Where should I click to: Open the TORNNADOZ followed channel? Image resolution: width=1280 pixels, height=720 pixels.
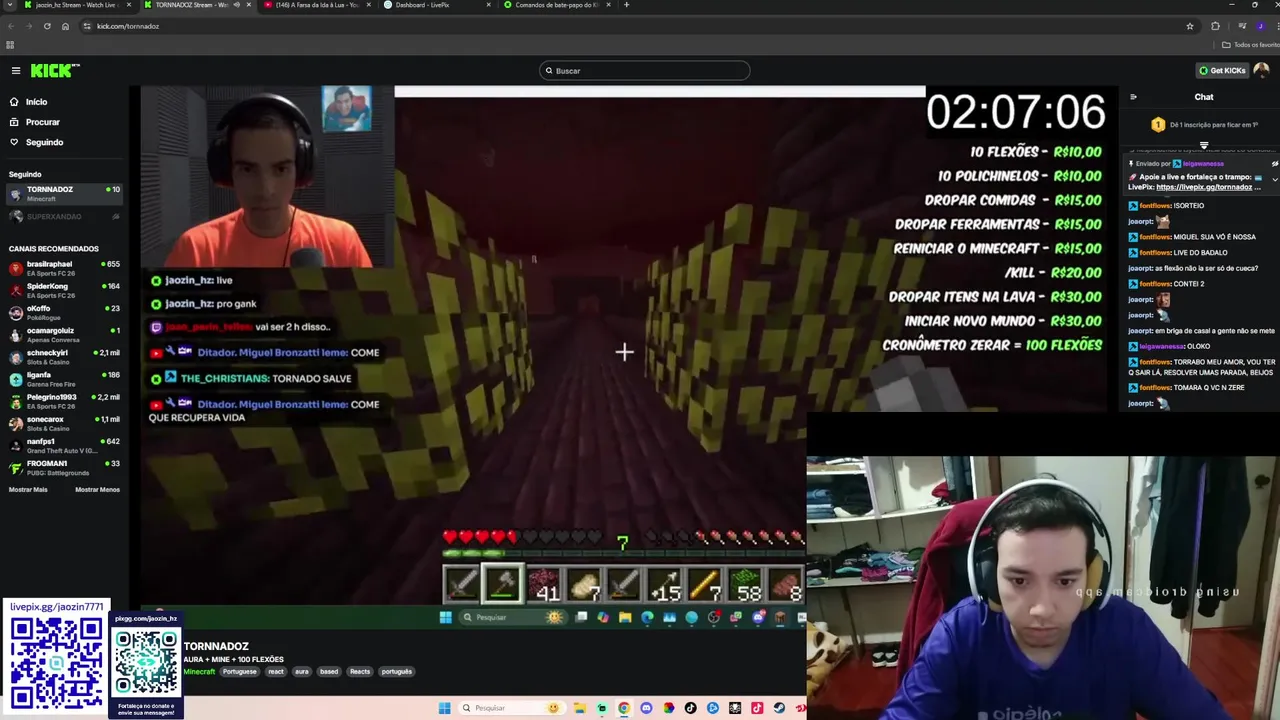[64, 193]
